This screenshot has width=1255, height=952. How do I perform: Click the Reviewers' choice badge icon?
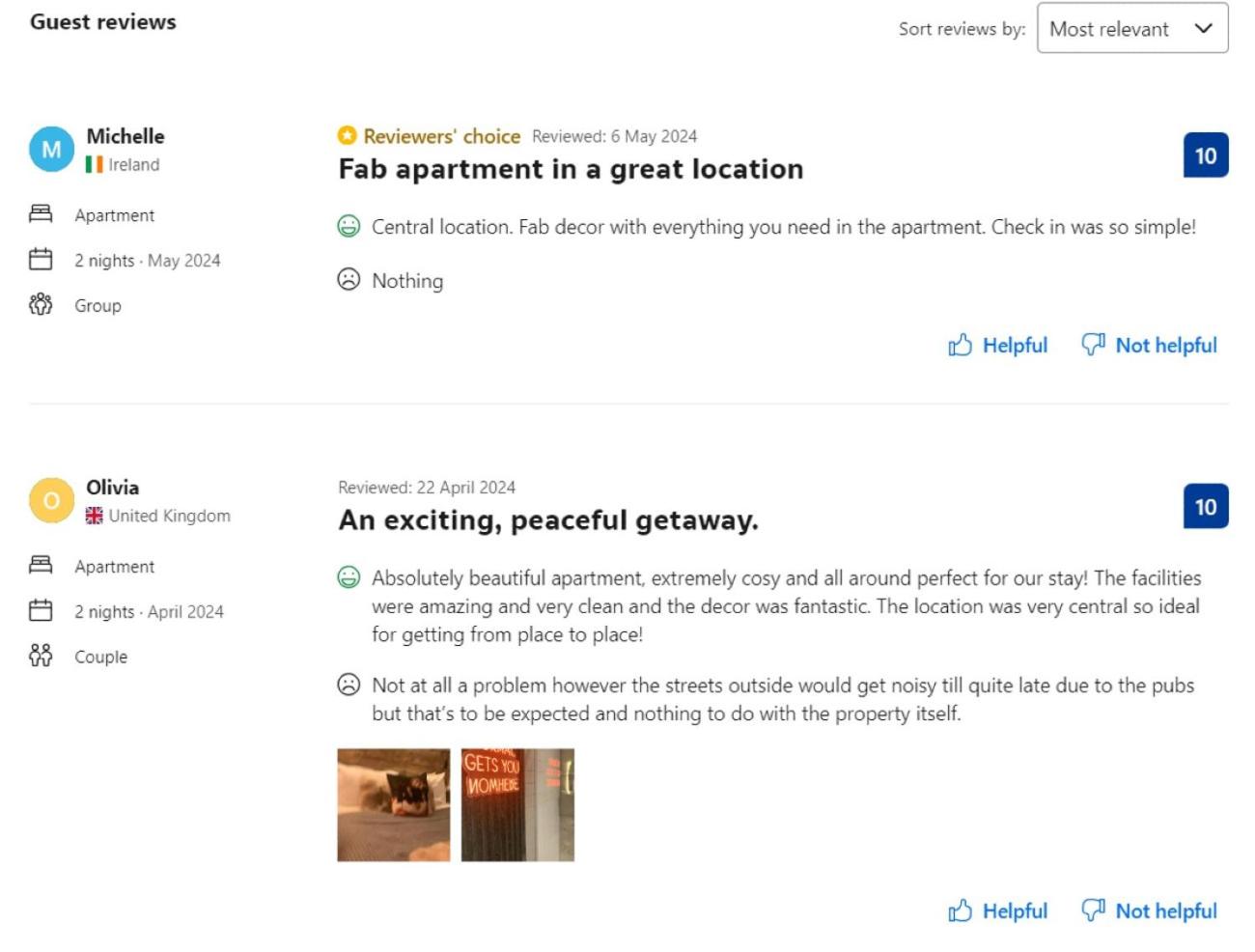point(348,136)
